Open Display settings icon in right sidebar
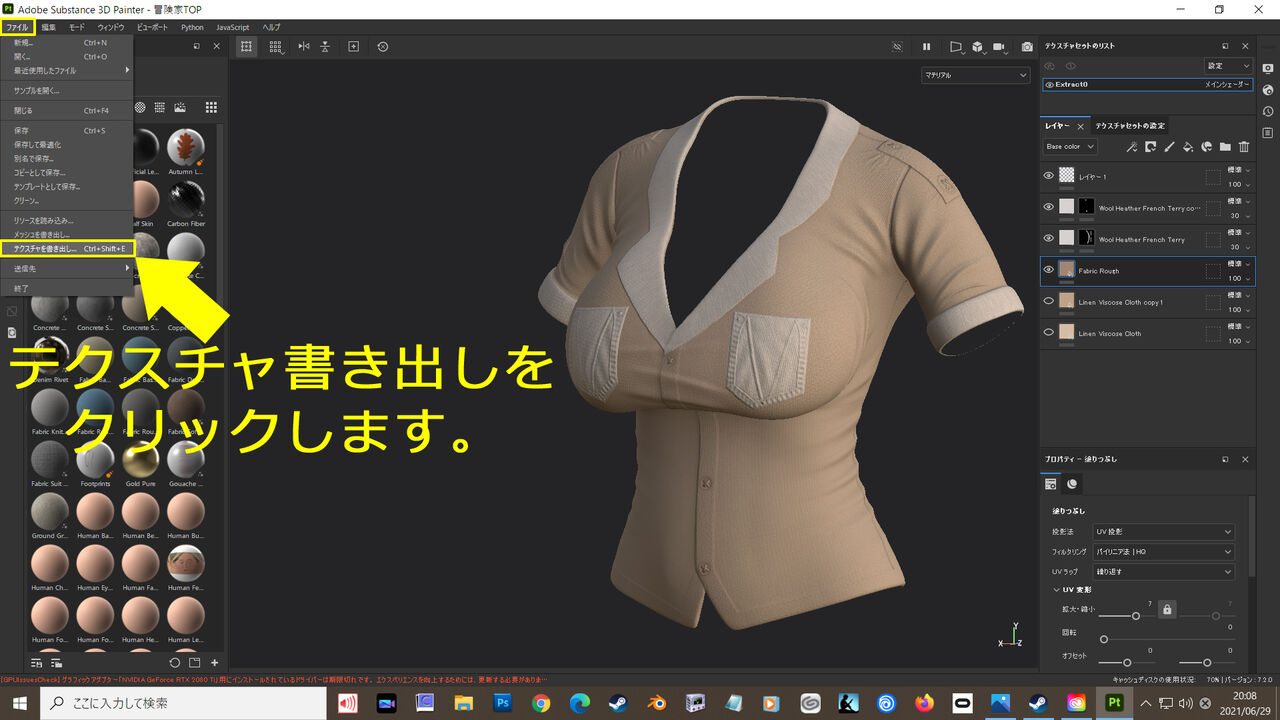The width and height of the screenshot is (1280, 720). [1268, 68]
